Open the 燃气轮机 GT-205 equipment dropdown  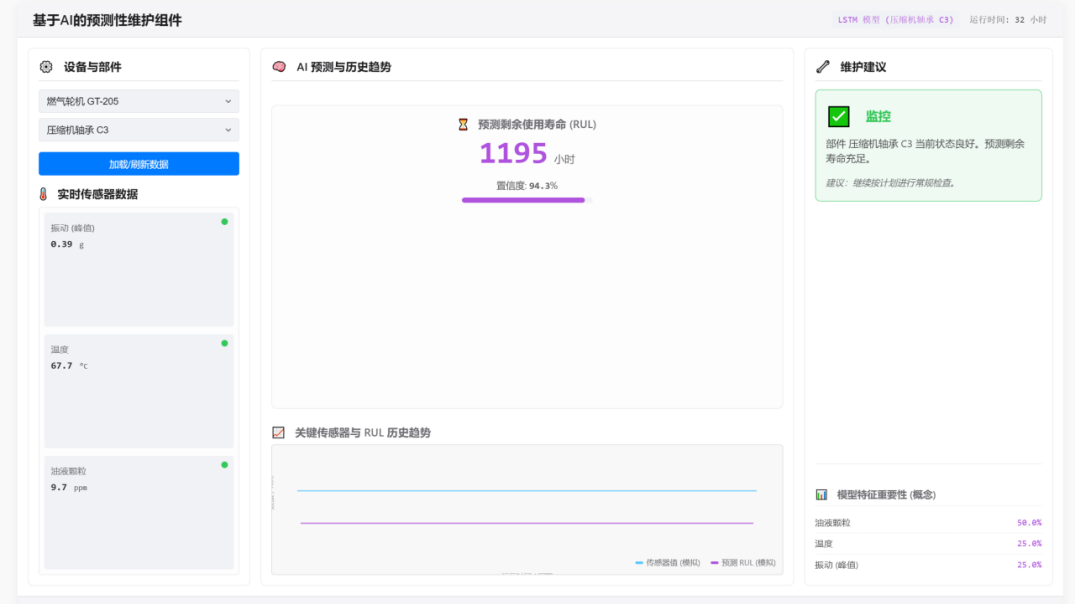[138, 101]
